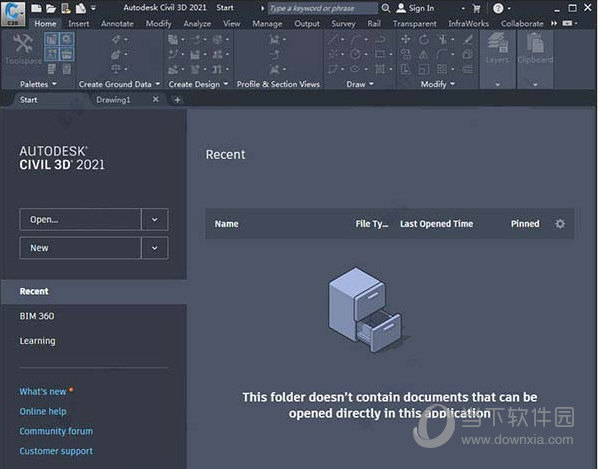
Task: Open the Customer support link
Action: pos(56,451)
